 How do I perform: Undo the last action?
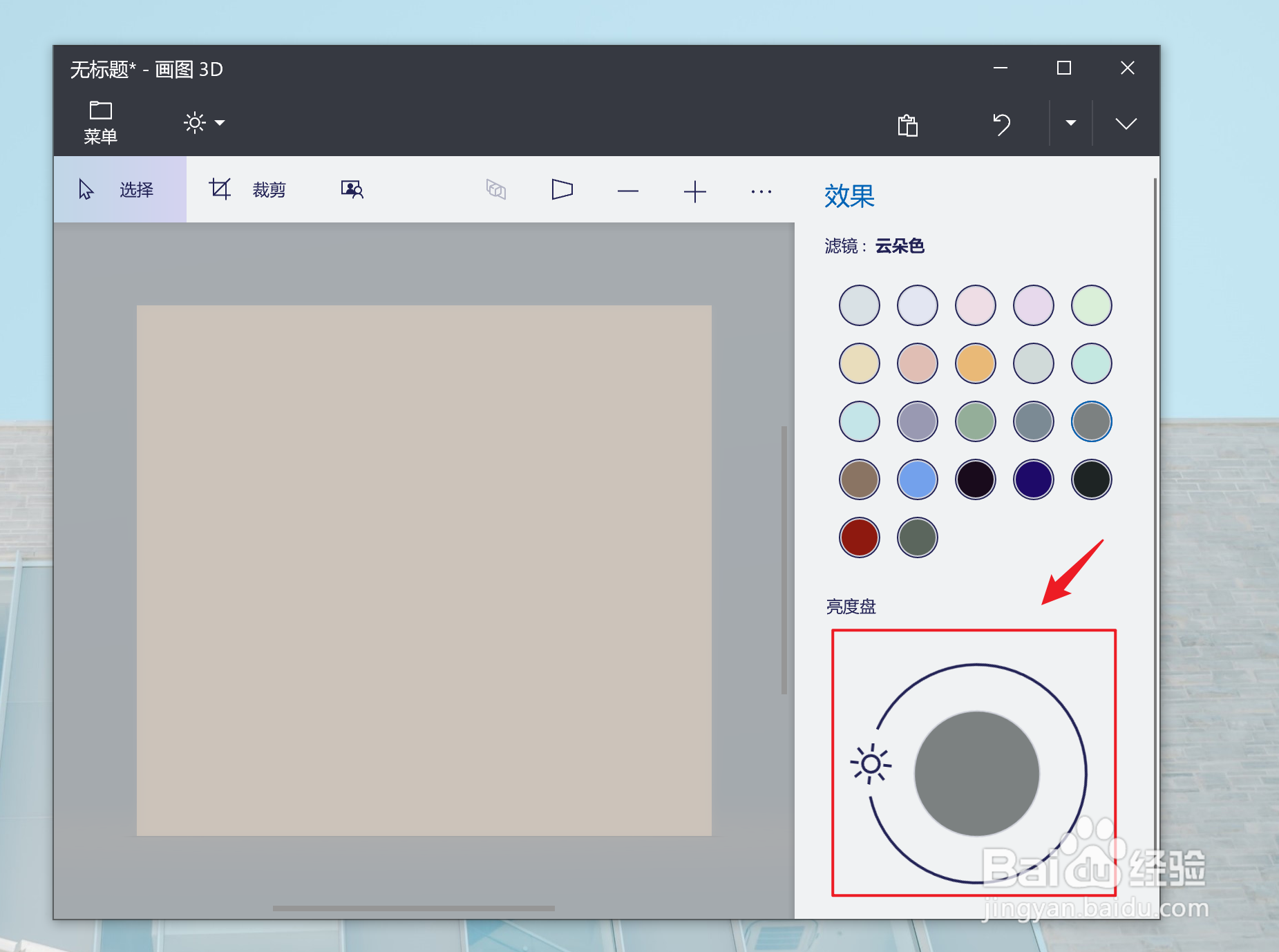click(1001, 124)
